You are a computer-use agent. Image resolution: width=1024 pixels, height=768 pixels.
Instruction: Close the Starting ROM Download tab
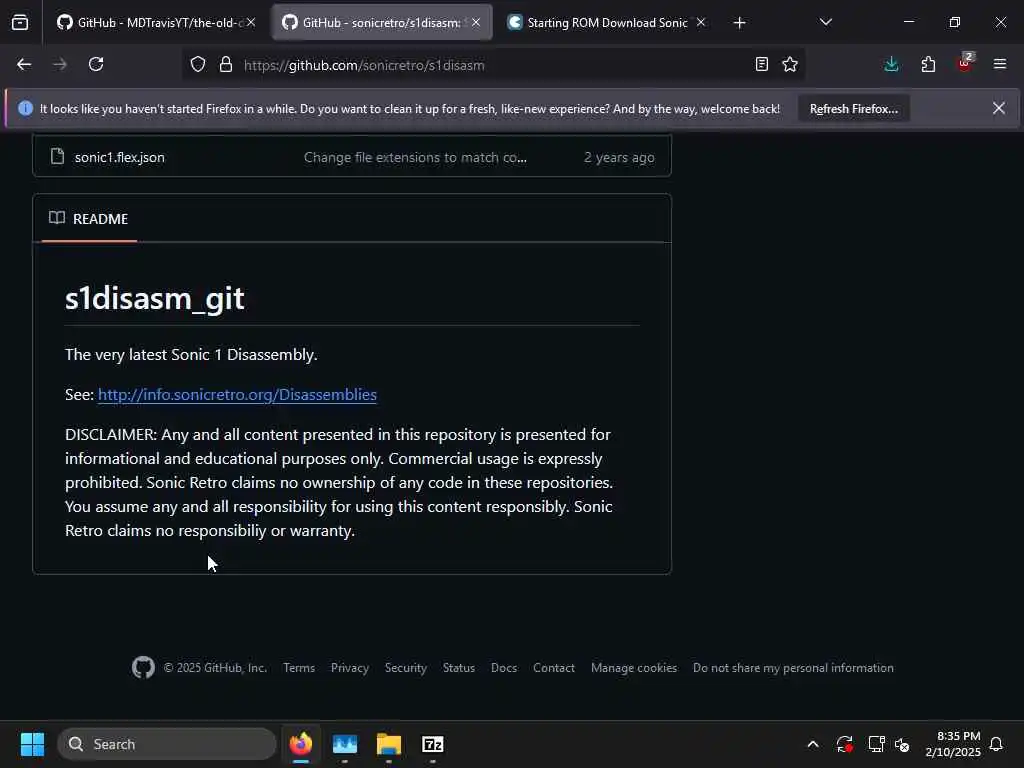point(701,23)
